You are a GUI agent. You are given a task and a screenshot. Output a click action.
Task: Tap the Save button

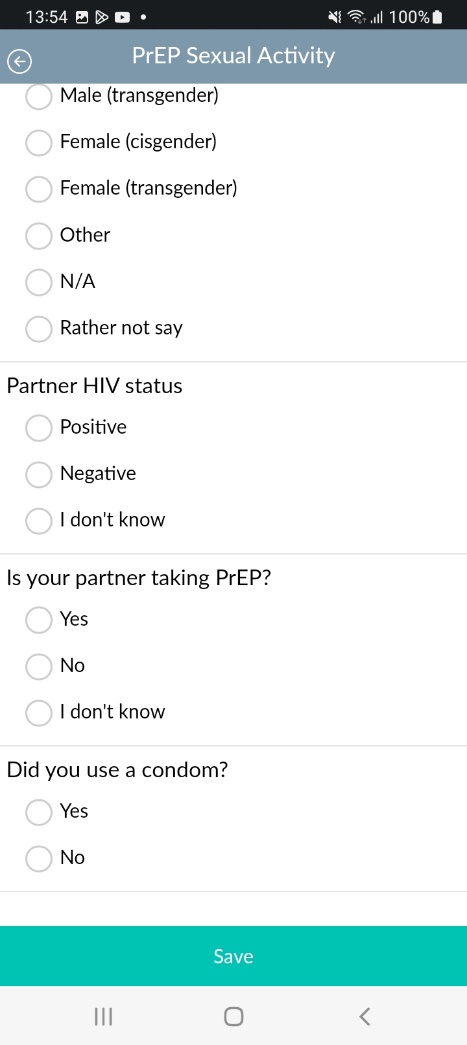[x=233, y=956]
